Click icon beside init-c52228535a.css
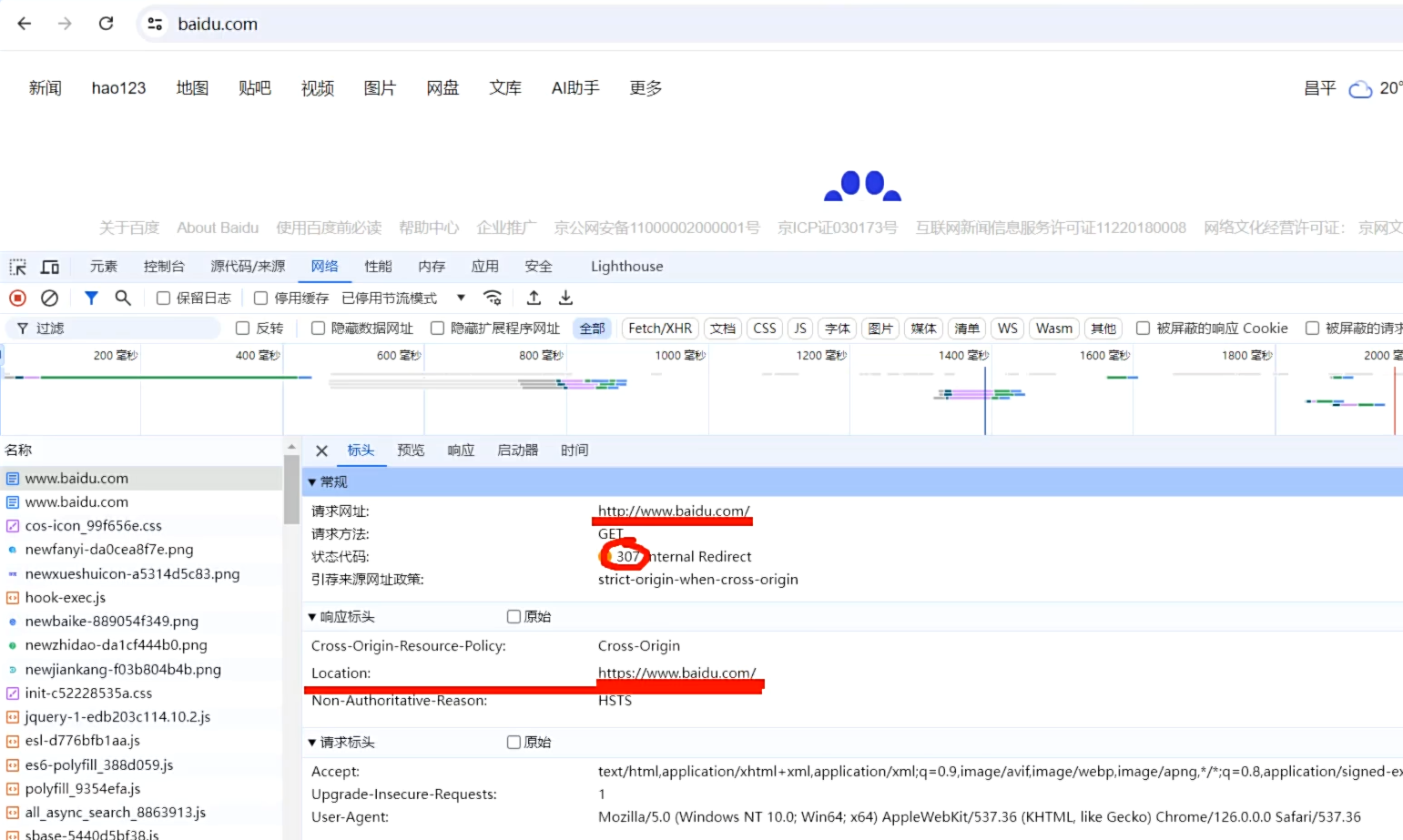The image size is (1403, 840). point(13,693)
